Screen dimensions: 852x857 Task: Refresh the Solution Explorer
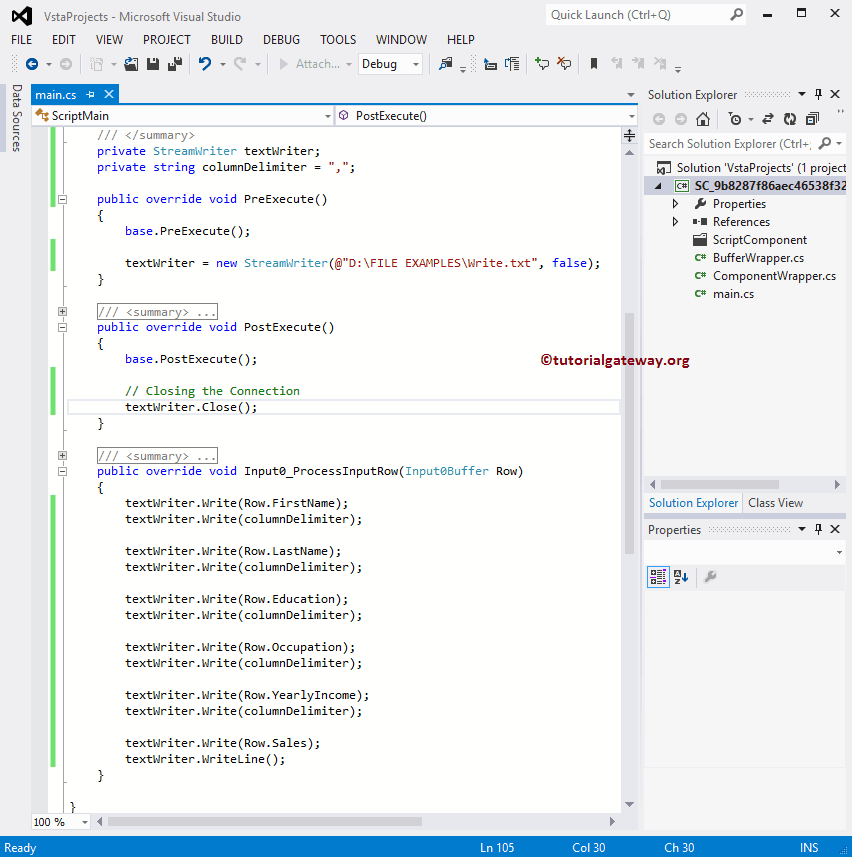[790, 118]
